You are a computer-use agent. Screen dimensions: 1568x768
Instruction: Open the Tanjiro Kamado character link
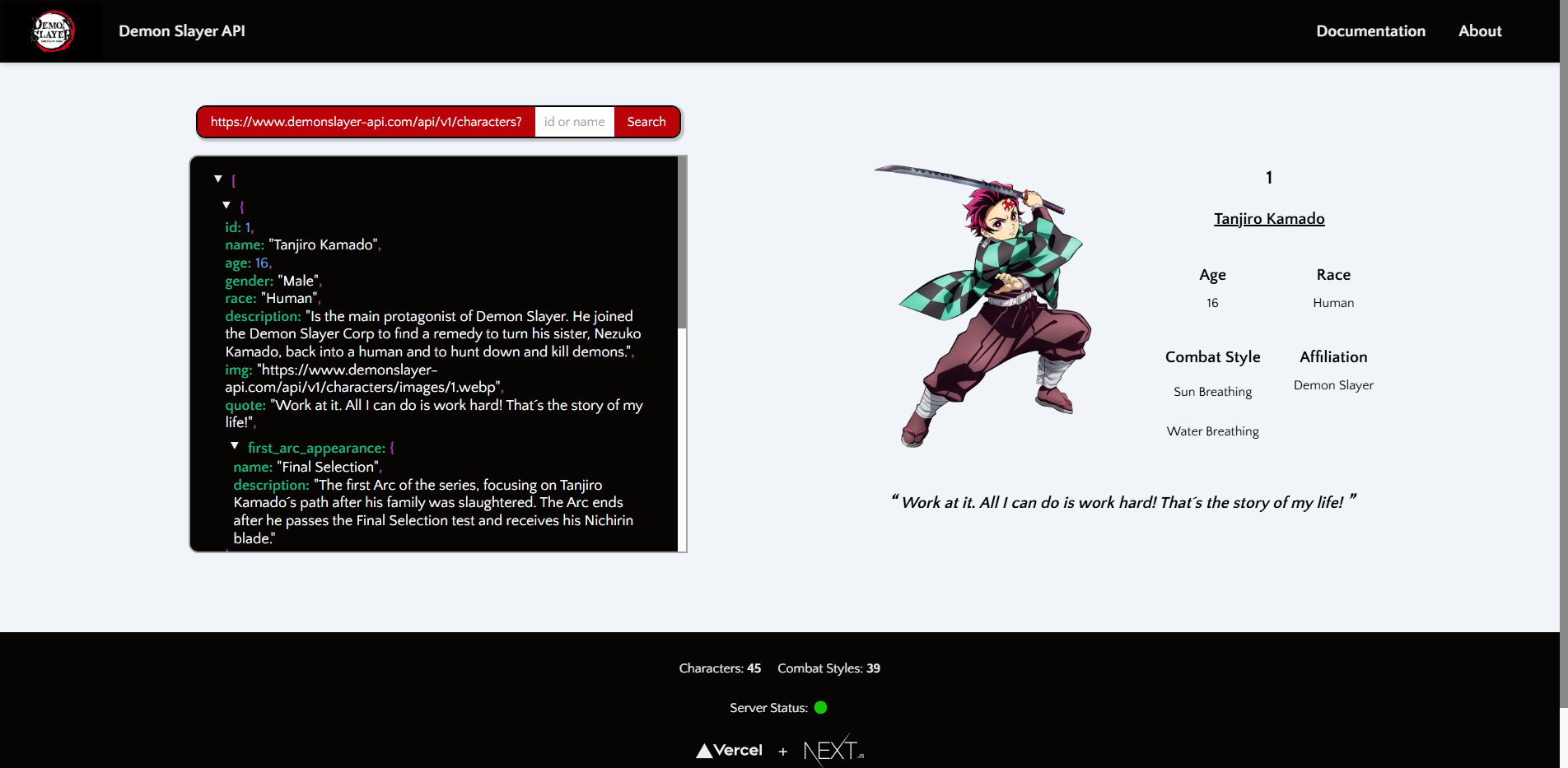[1269, 219]
